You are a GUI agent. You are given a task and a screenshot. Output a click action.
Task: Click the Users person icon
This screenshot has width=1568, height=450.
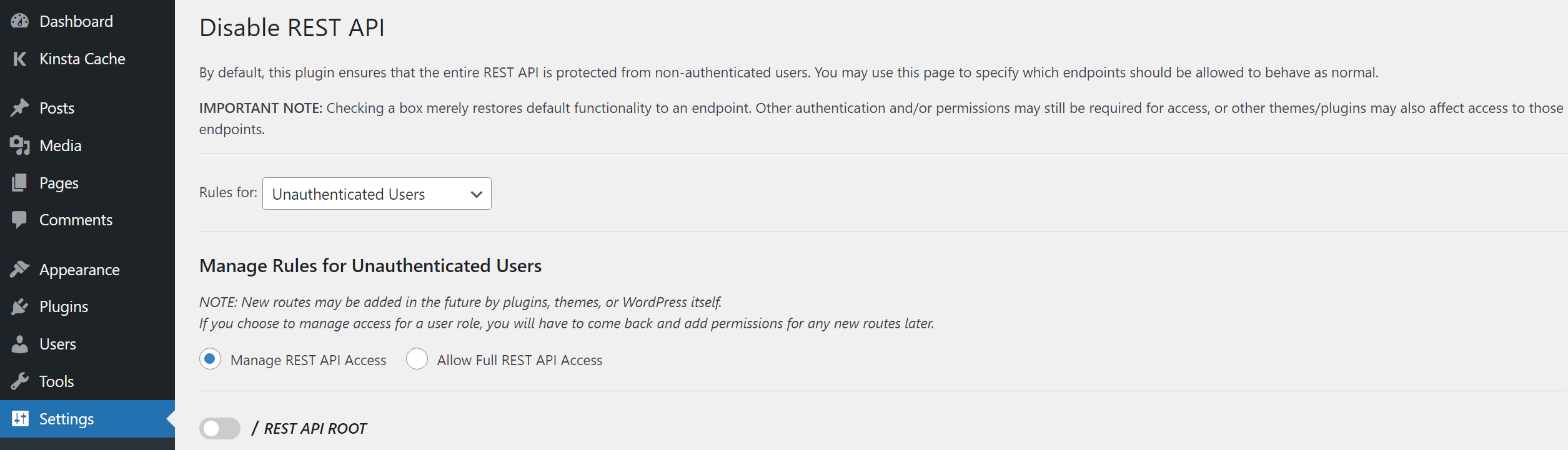click(19, 343)
